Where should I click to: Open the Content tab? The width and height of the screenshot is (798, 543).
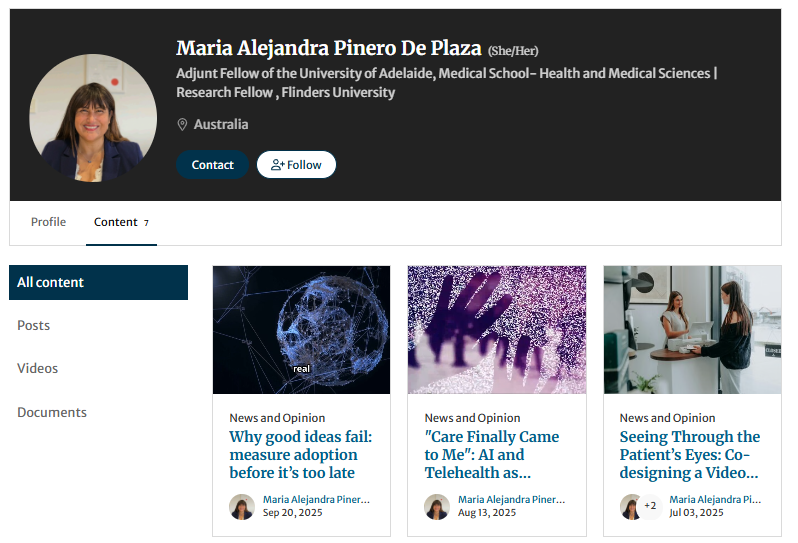pos(116,222)
